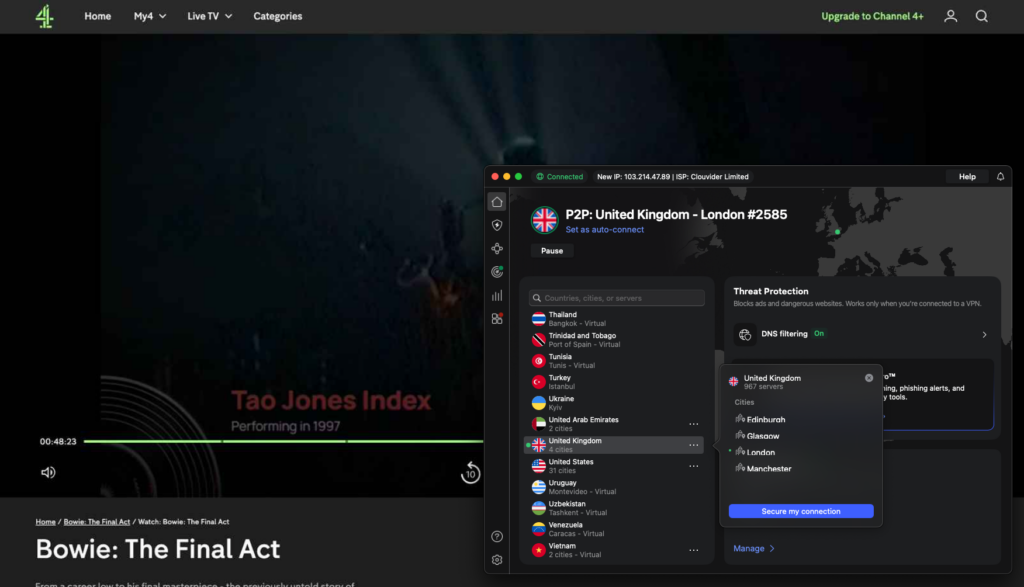
Task: Open Categories in Channel 4 navigation
Action: (278, 16)
